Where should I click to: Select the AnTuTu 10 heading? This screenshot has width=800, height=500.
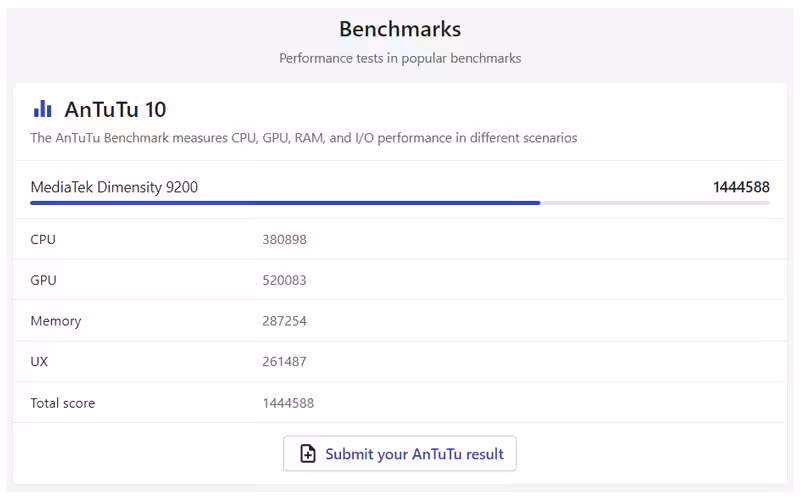[115, 109]
